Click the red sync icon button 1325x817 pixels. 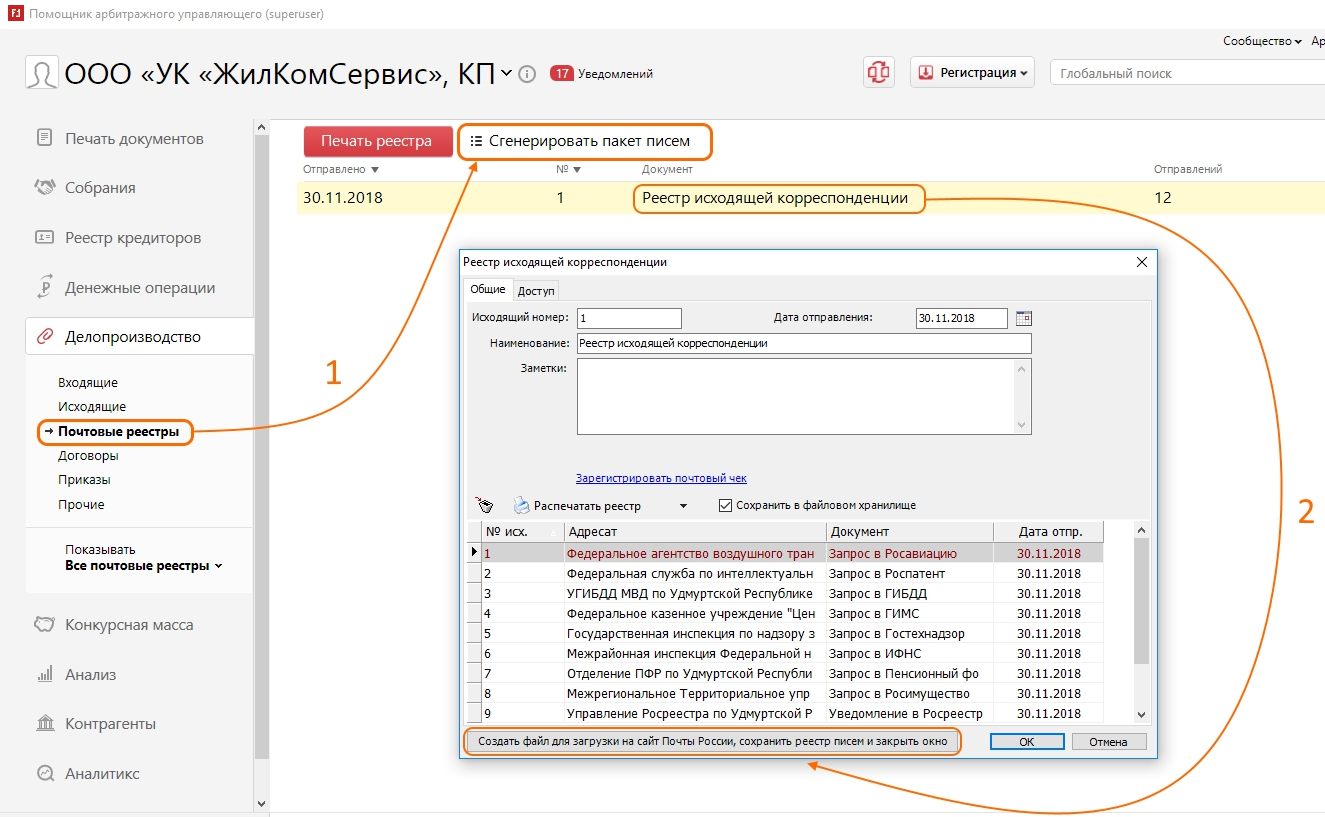click(879, 73)
